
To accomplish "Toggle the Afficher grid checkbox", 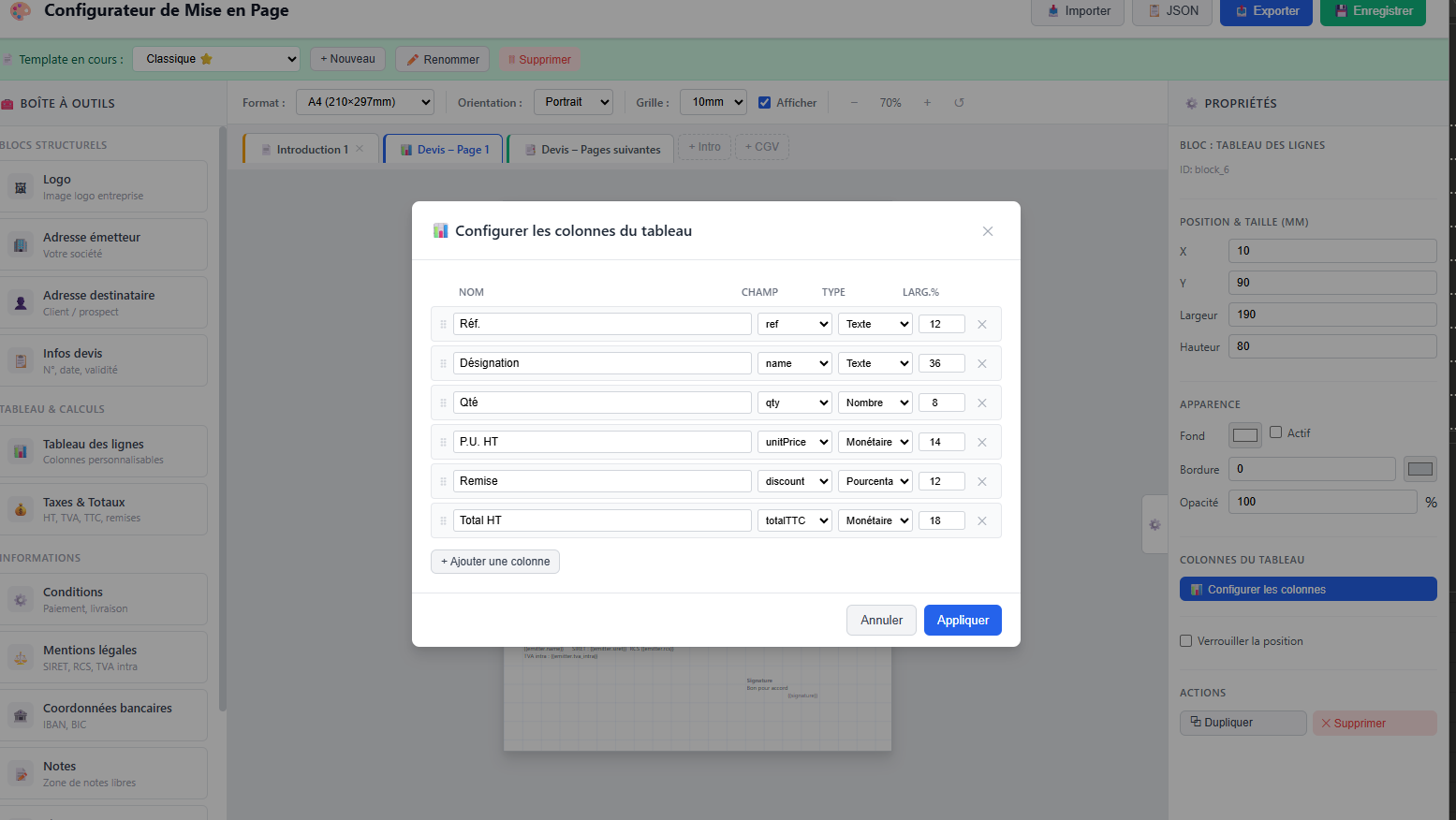I will tap(765, 103).
